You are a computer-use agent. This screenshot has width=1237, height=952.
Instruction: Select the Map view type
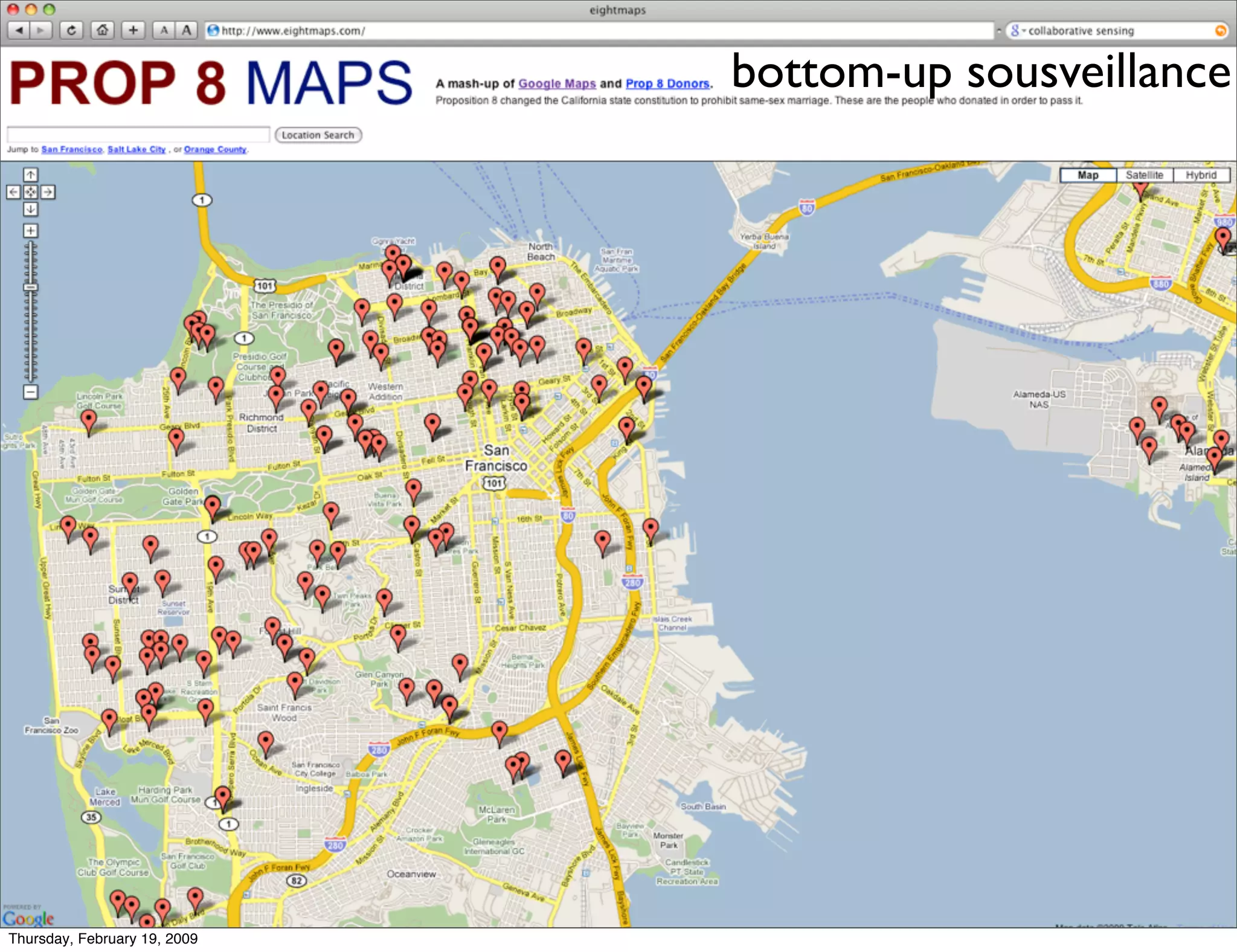[1088, 175]
